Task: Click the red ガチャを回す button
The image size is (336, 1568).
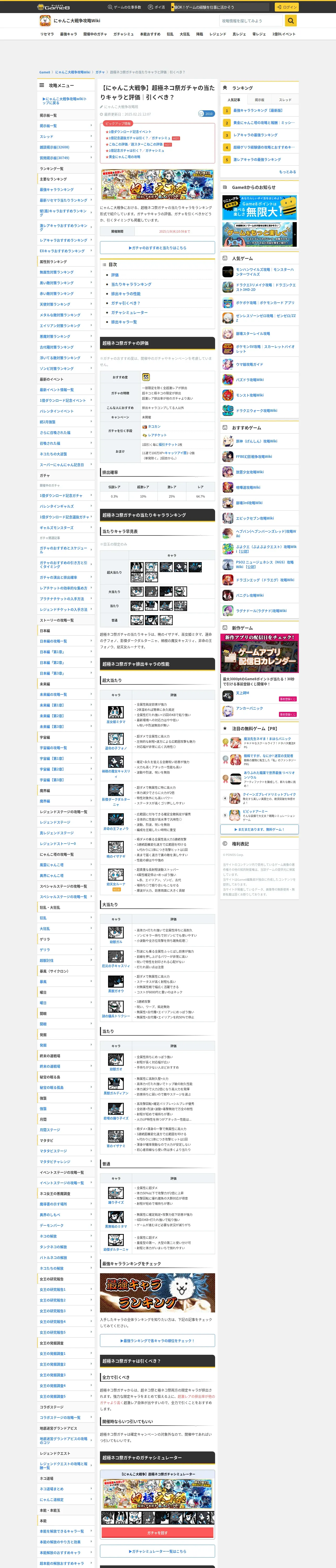Action: (x=157, y=1533)
